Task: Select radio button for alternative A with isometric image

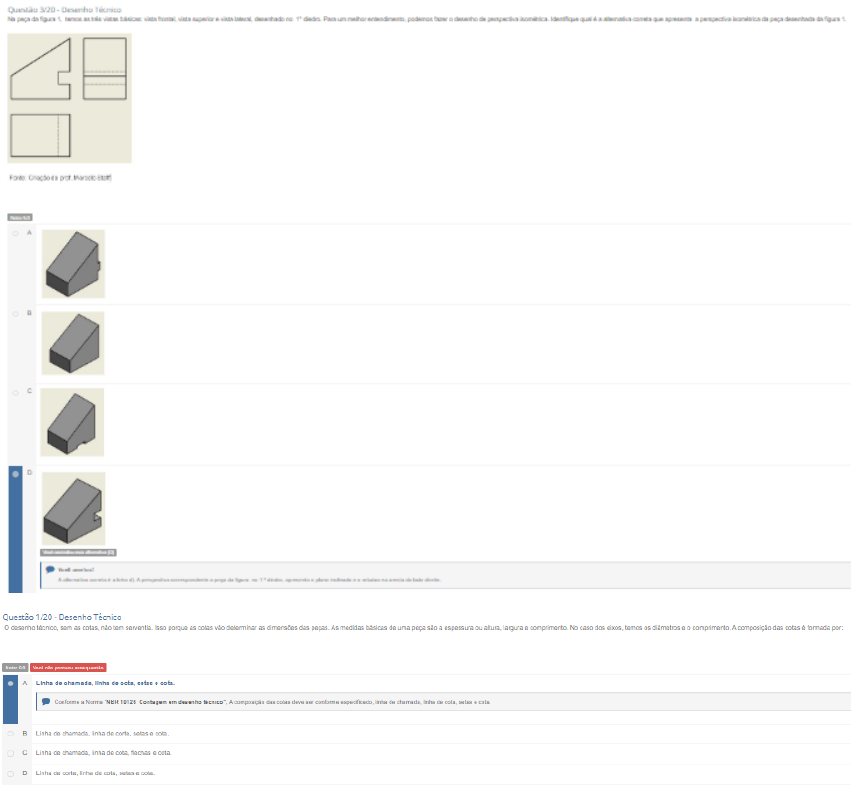Action: (15, 233)
